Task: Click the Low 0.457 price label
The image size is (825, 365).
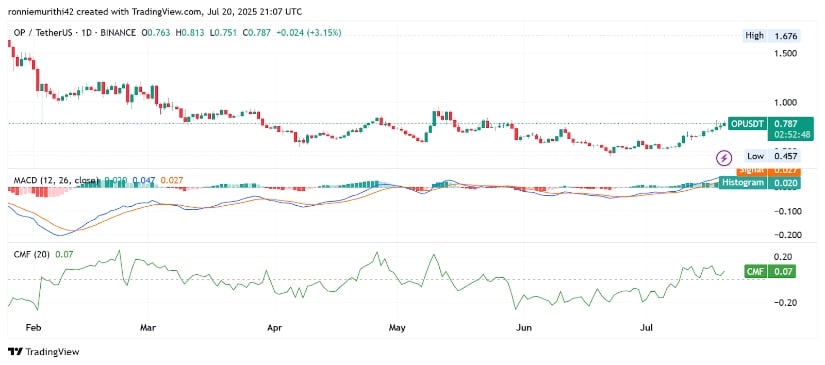Action: [773, 156]
